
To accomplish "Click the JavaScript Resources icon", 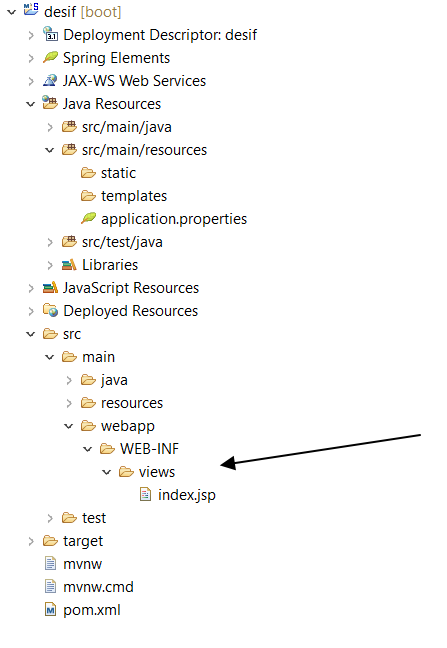I will tap(50, 288).
